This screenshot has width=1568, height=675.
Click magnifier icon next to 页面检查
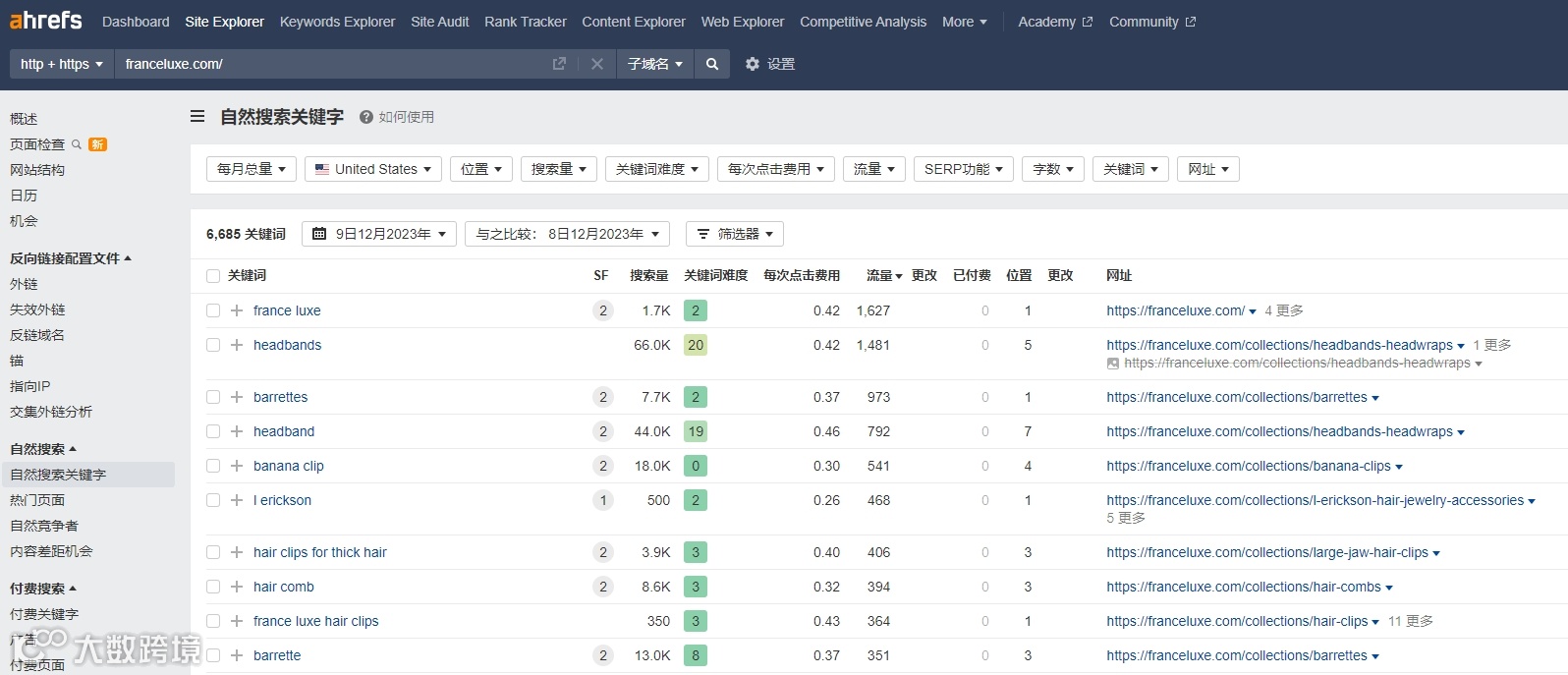(77, 144)
